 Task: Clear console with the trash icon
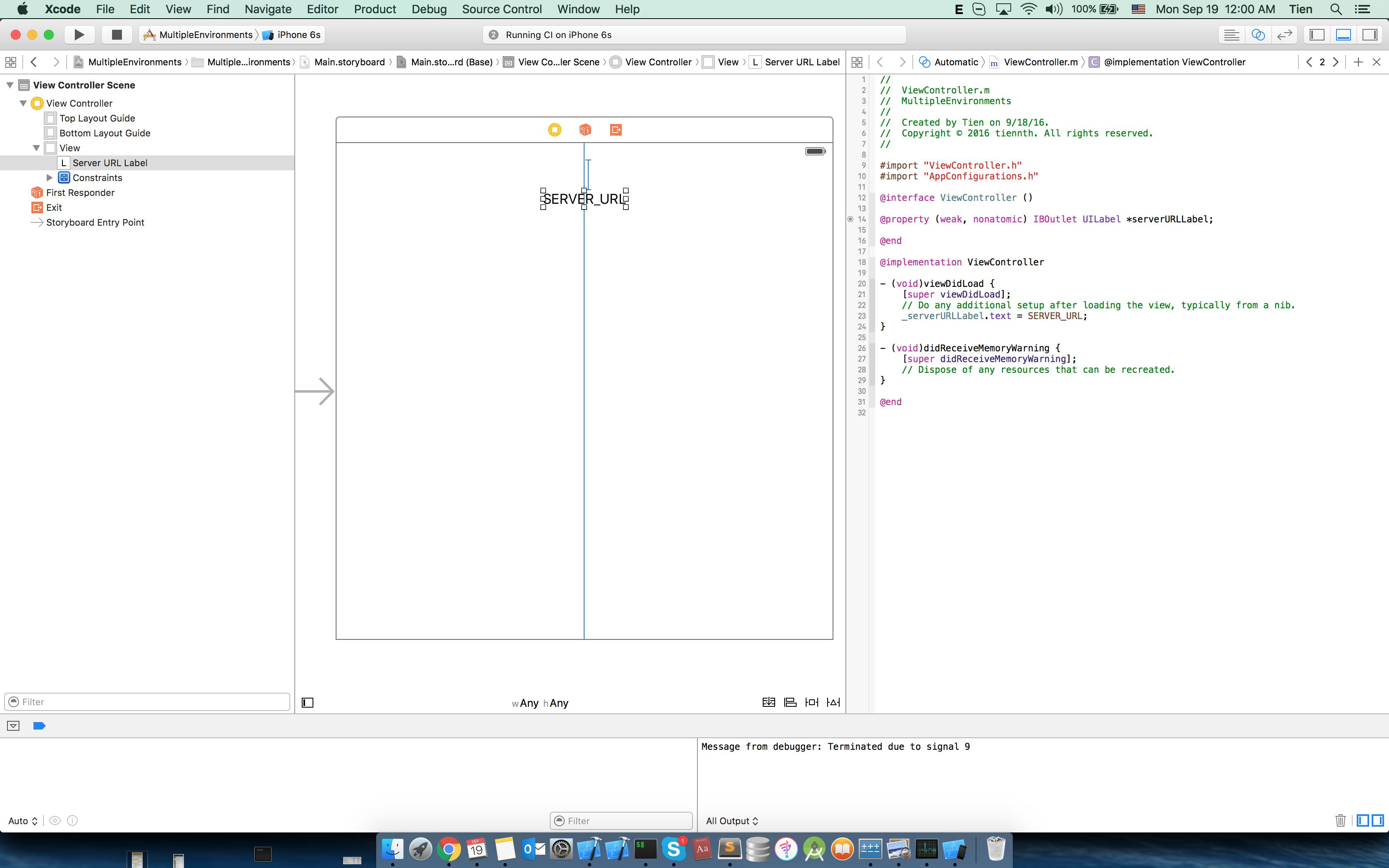(x=1341, y=820)
